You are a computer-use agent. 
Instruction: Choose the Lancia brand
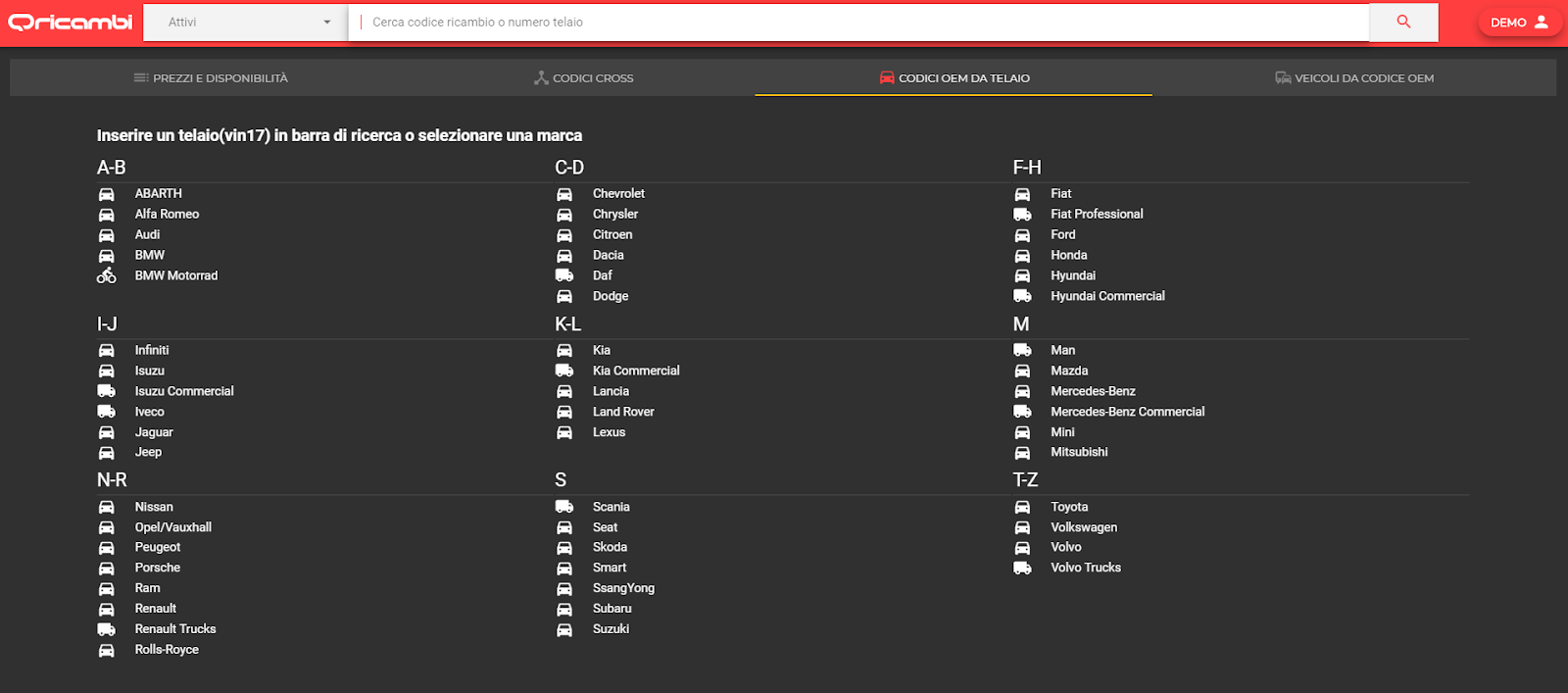[x=611, y=391]
